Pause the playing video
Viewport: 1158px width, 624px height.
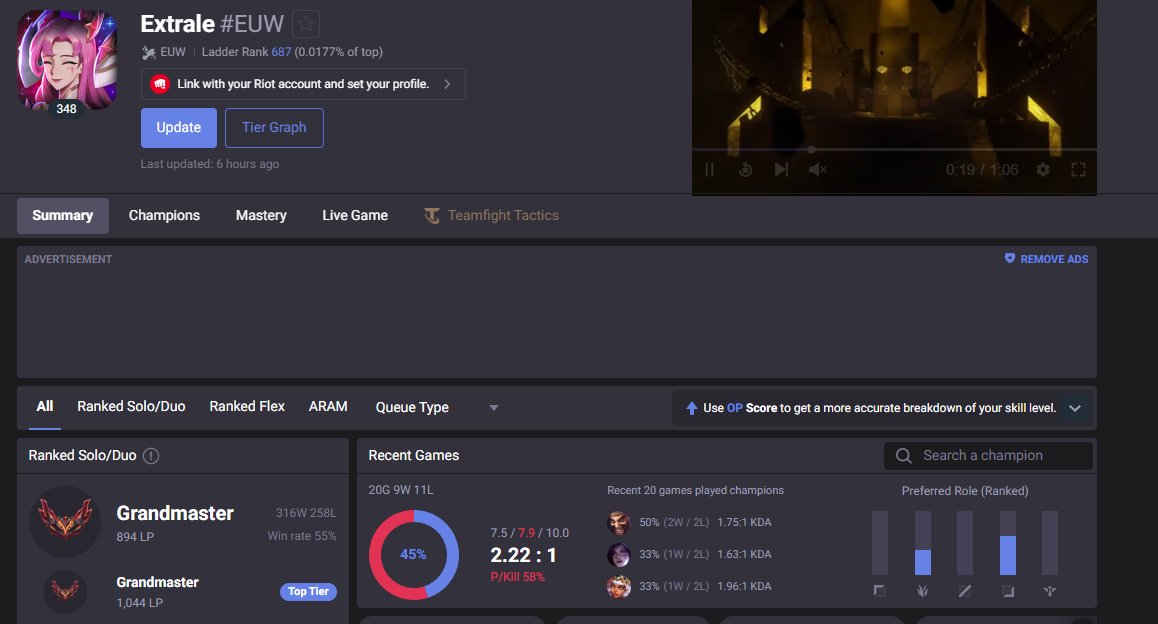coord(710,170)
